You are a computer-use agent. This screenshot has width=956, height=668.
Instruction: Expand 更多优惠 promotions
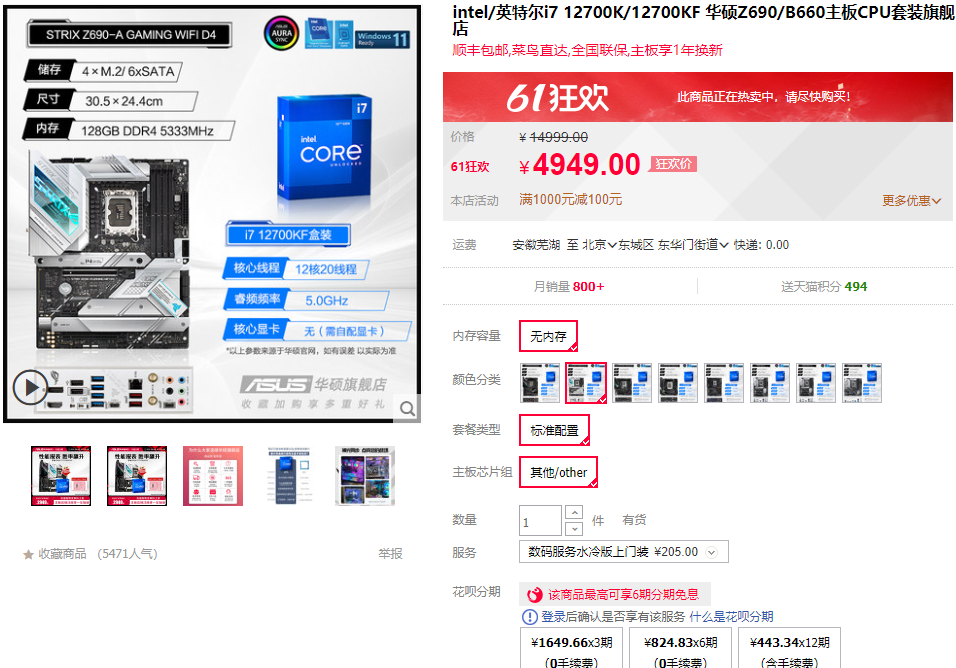click(911, 201)
